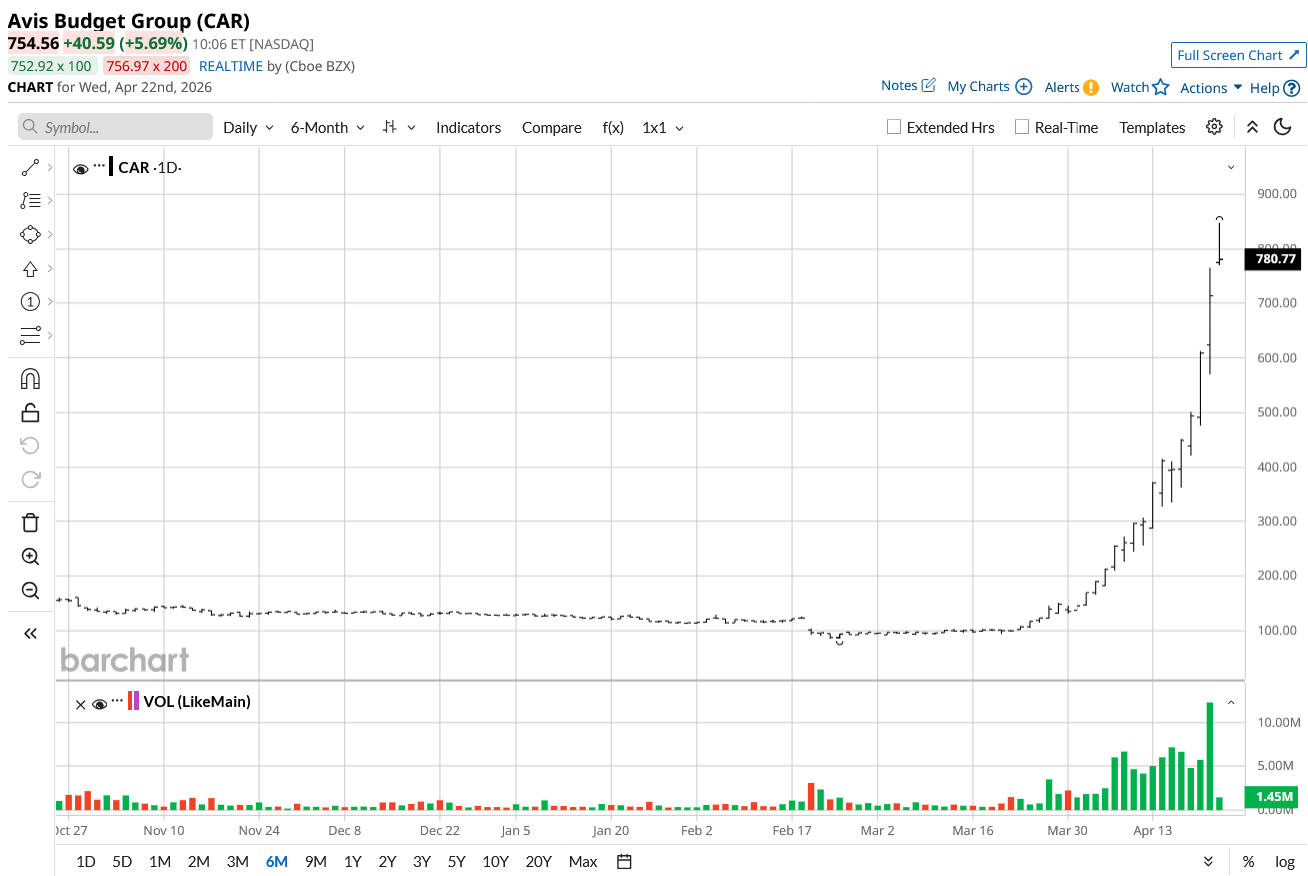
Task: Open CAR series more options dots
Action: click(99, 164)
